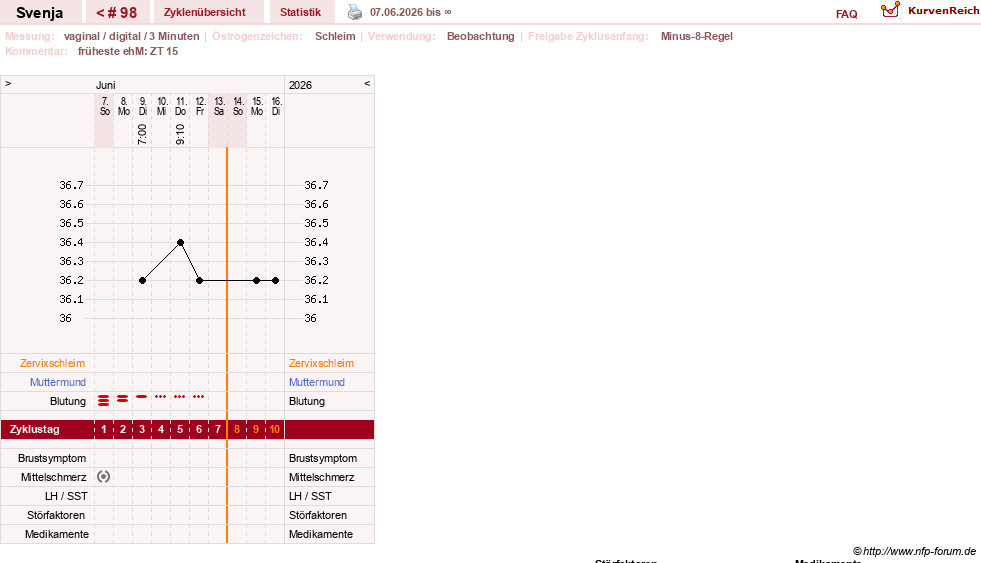Select the temperature point on June 12
Screen dimensions: 981x563
pyautogui.click(x=200, y=280)
